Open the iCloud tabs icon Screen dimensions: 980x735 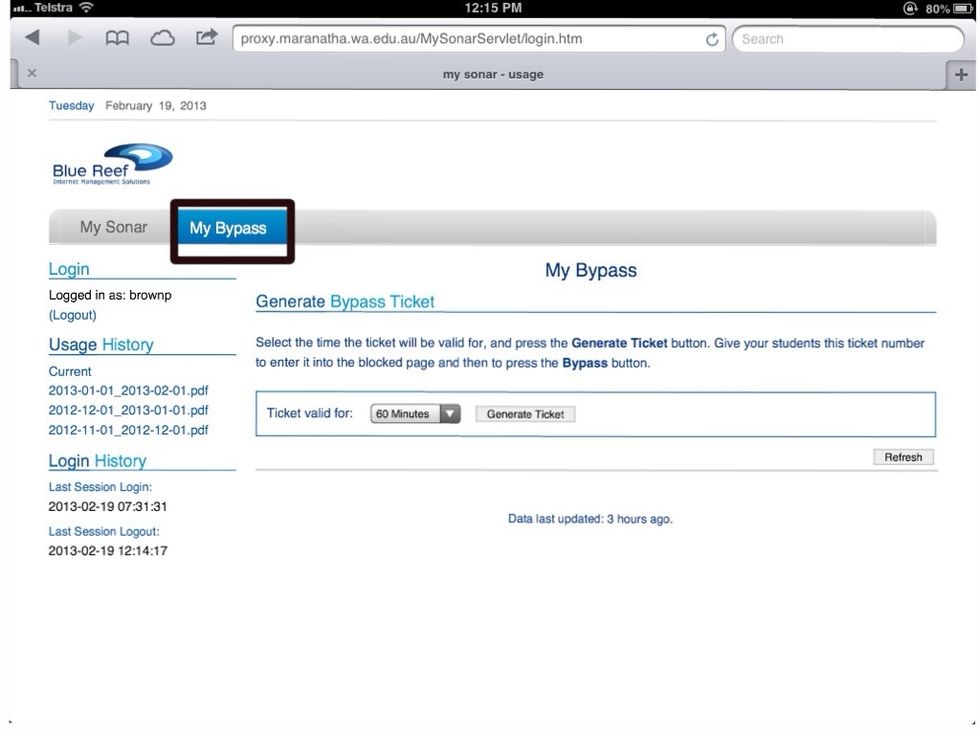pos(161,39)
